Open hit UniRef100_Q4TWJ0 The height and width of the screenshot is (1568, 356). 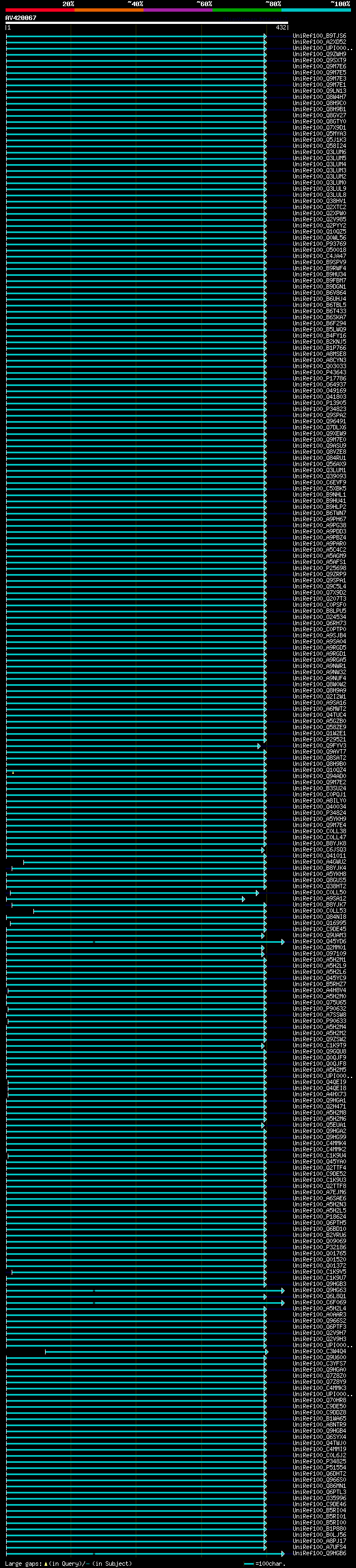(x=319, y=1443)
